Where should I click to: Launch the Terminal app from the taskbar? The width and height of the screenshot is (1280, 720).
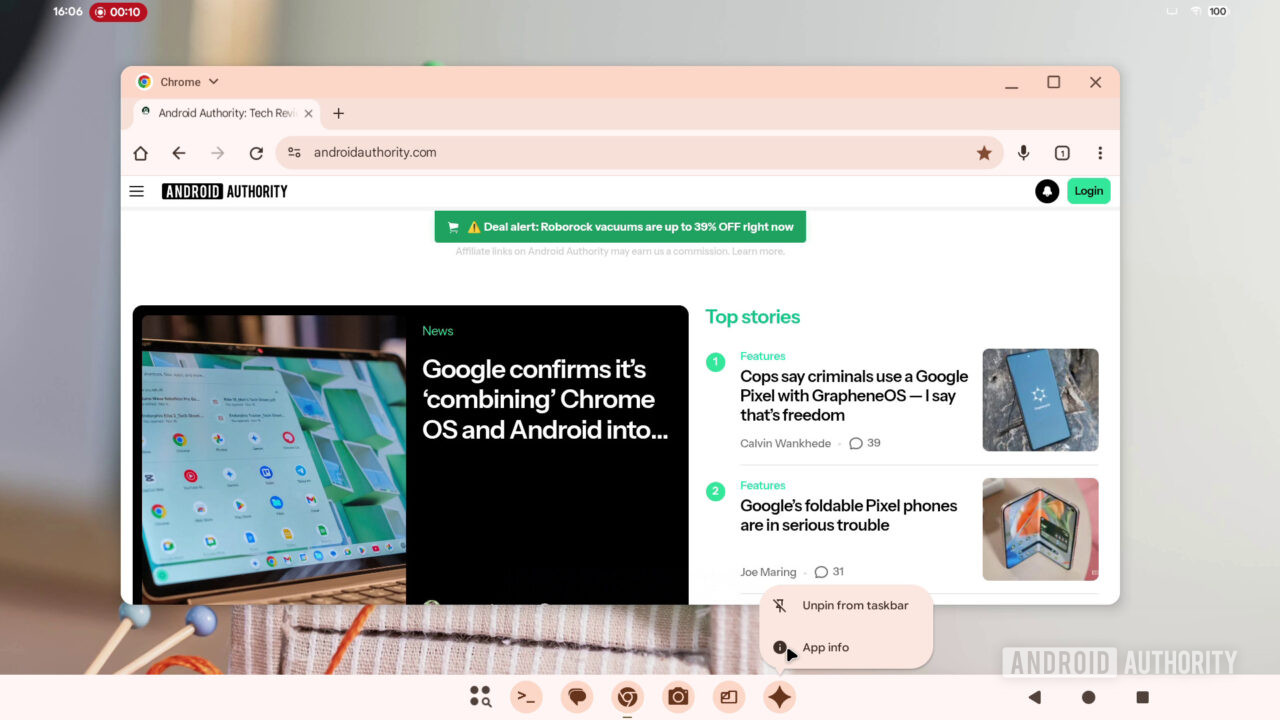click(x=526, y=696)
